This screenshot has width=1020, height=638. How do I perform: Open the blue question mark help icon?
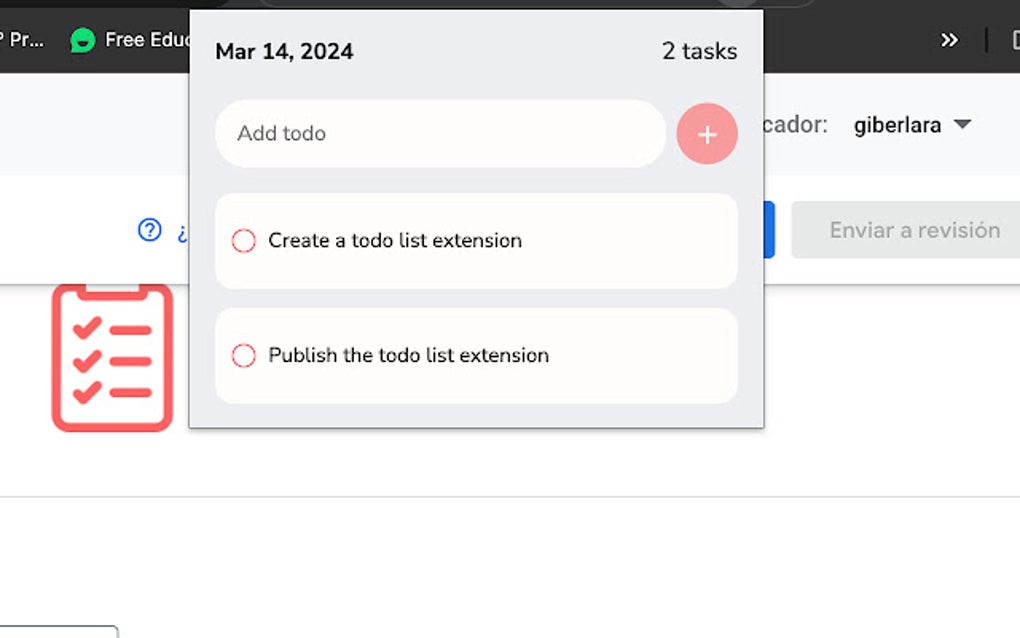(x=148, y=229)
